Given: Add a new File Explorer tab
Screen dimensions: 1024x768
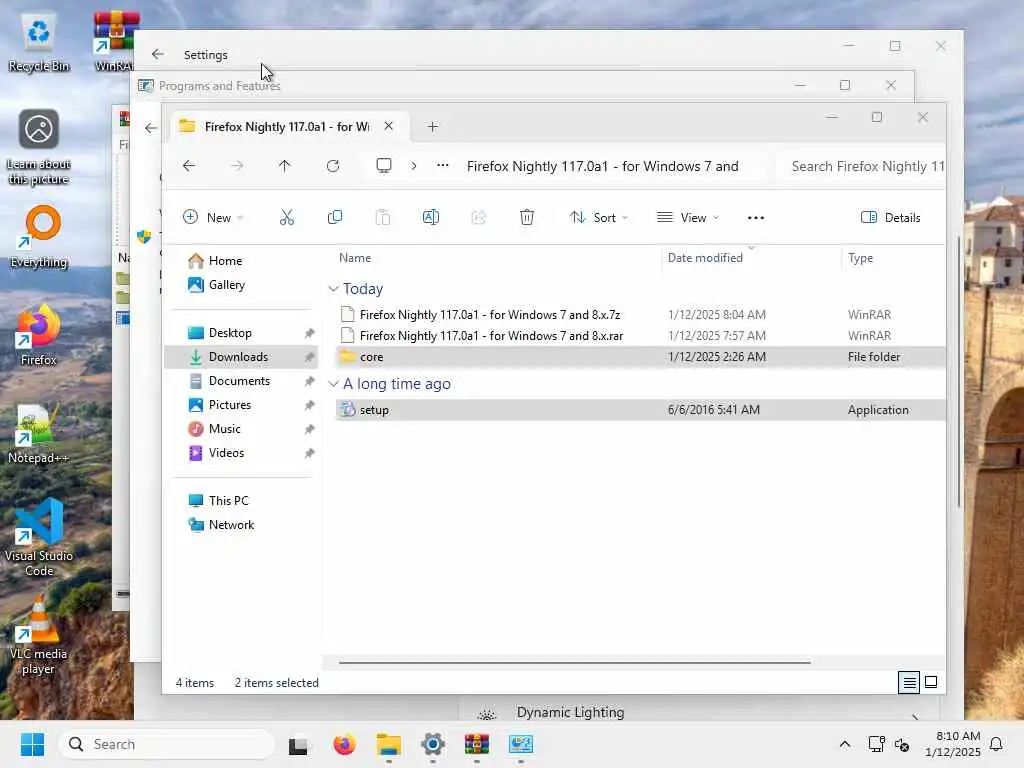Looking at the screenshot, I should pyautogui.click(x=432, y=127).
